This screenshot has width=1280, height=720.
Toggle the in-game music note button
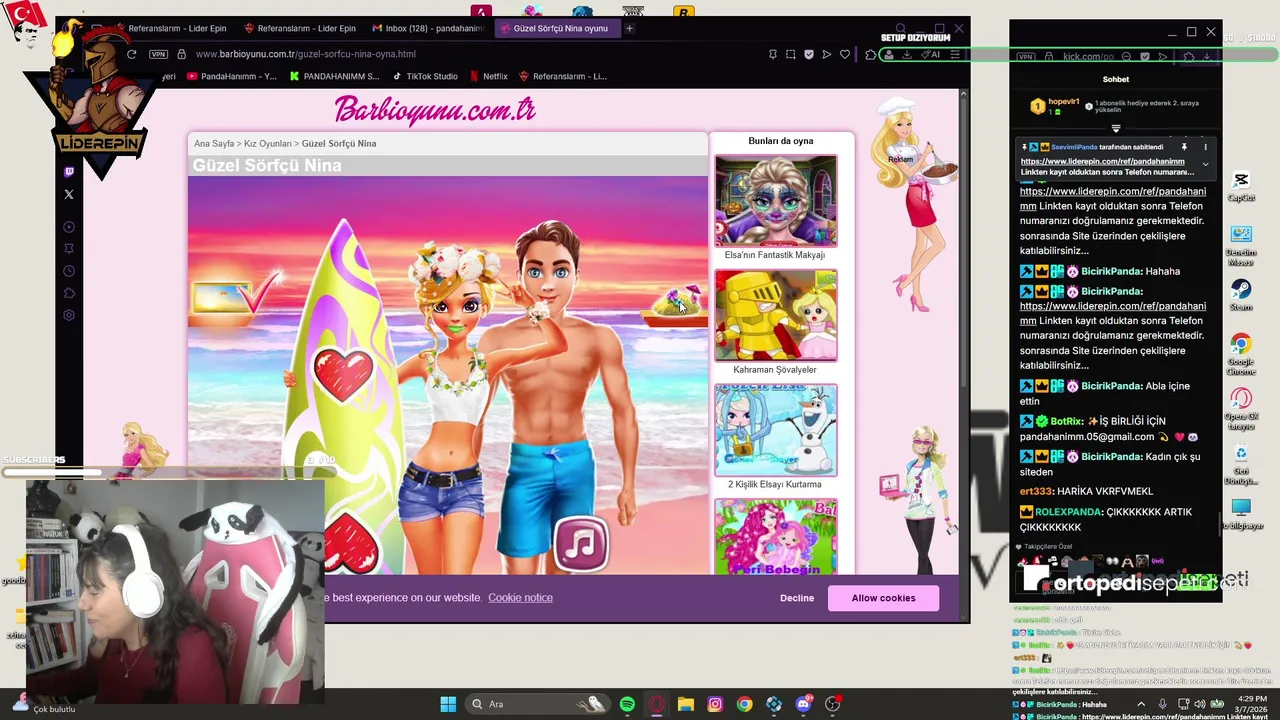[581, 543]
